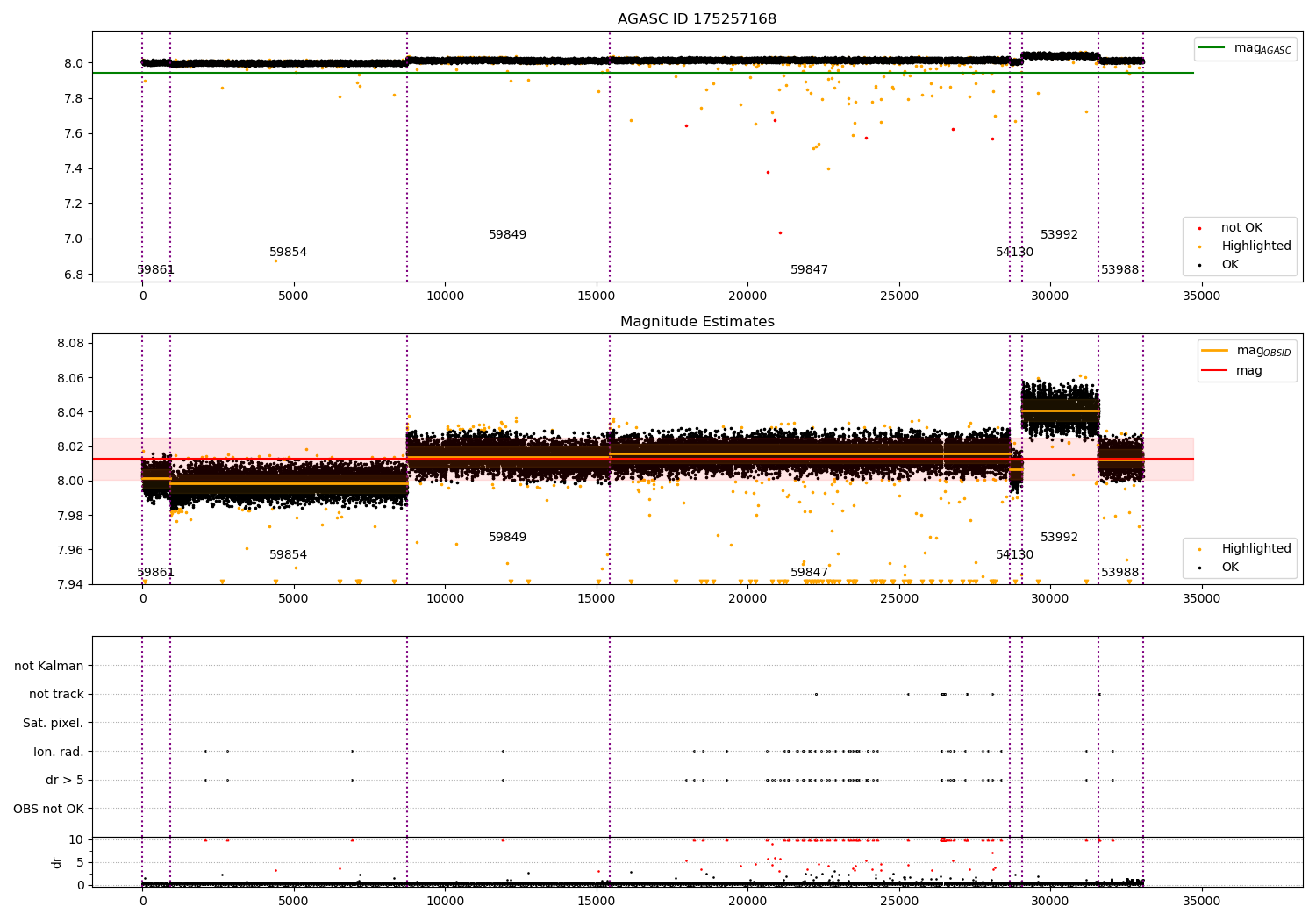Select the mag AGASC legend label
Image resolution: width=1316 pixels, height=921 pixels.
[1262, 48]
